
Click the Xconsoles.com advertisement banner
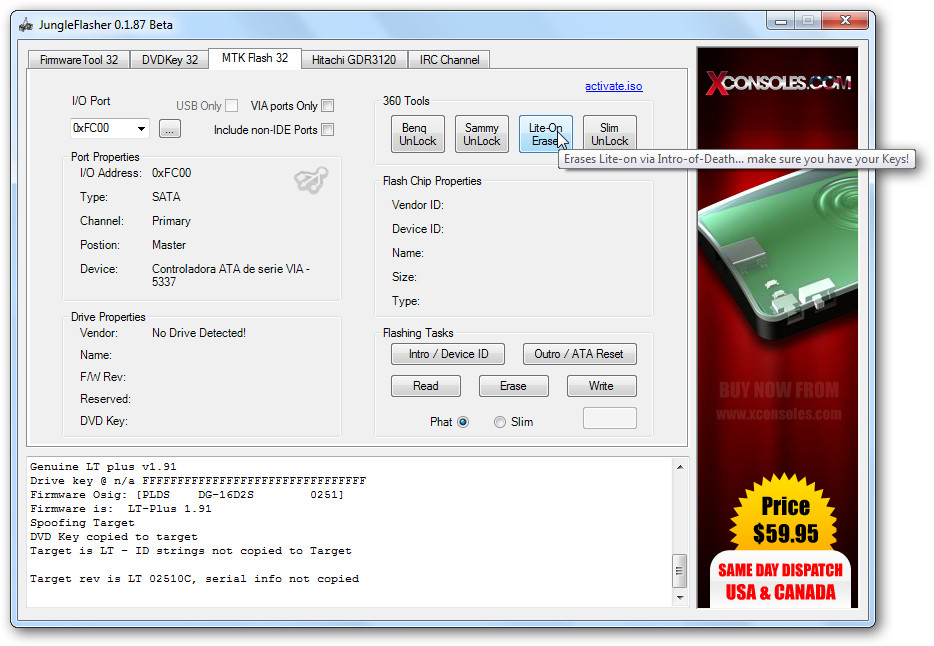point(777,327)
